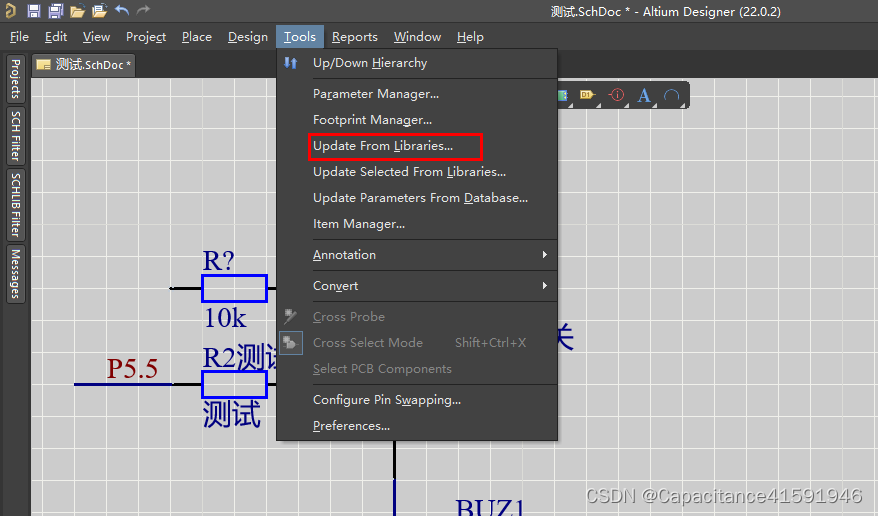
Task: Open Configure Pin Swapping from Tools menu
Action: coord(417,400)
